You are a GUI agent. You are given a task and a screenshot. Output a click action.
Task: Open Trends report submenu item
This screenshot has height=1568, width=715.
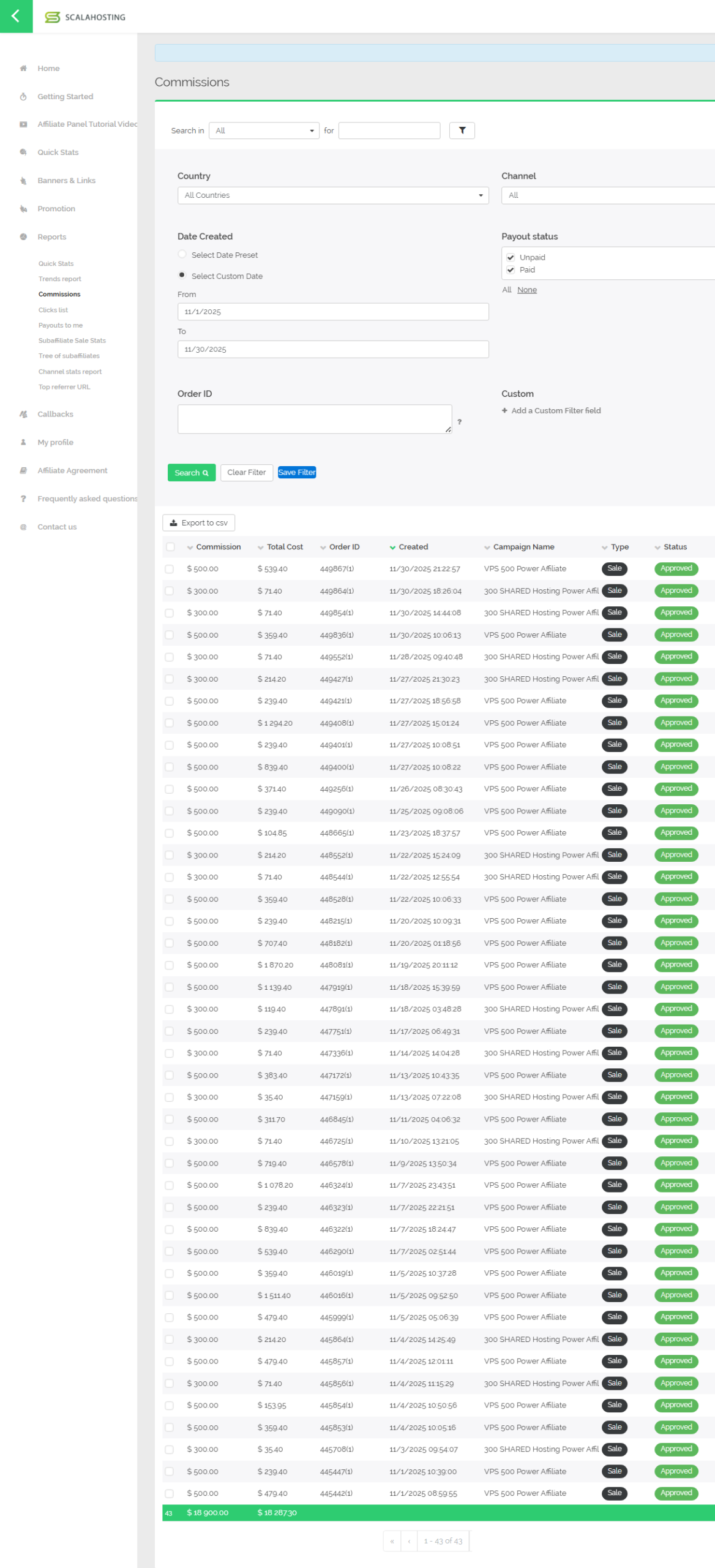(60, 279)
